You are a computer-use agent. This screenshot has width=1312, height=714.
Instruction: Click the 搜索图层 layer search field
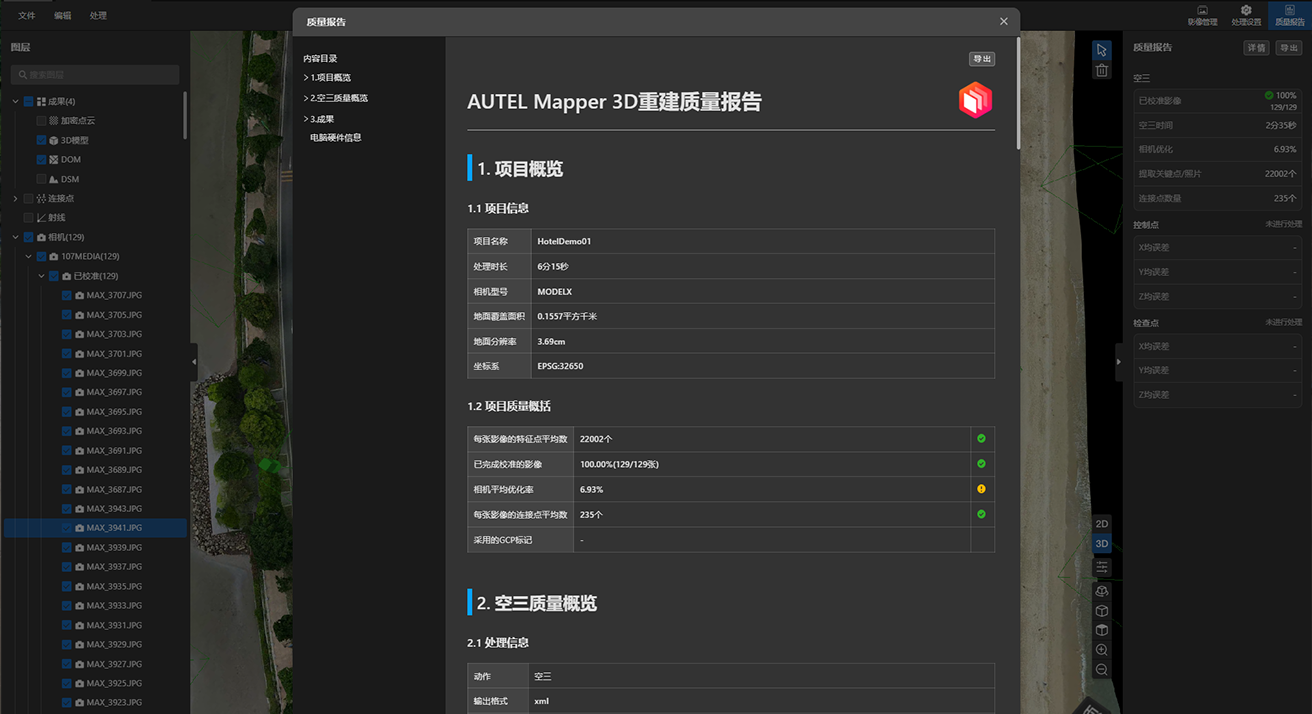coord(95,75)
